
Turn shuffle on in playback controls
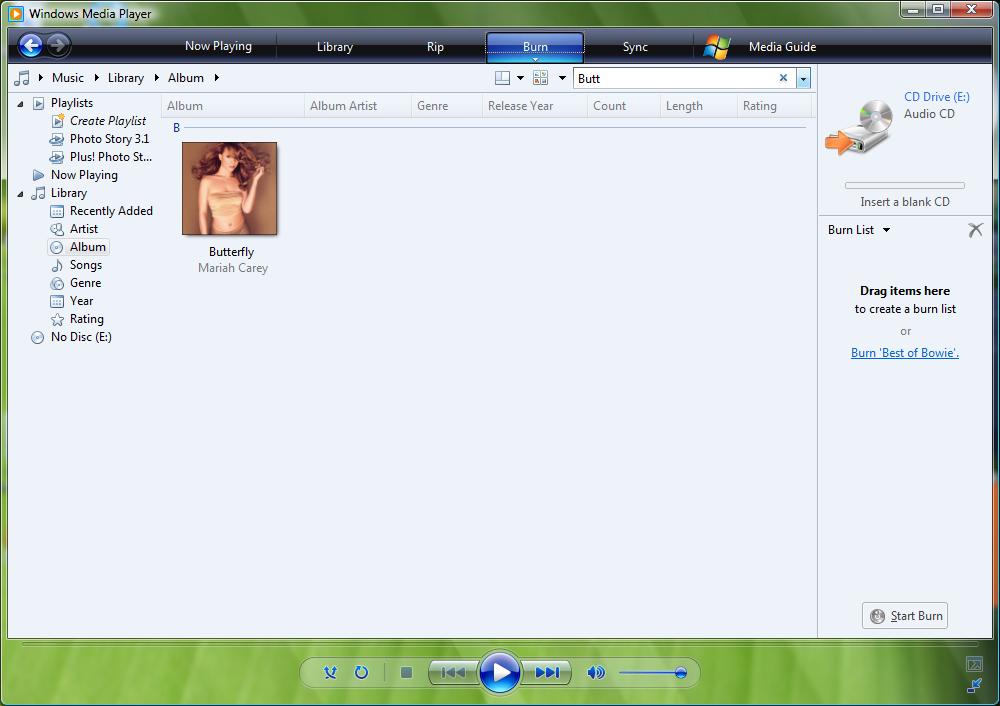pyautogui.click(x=330, y=672)
